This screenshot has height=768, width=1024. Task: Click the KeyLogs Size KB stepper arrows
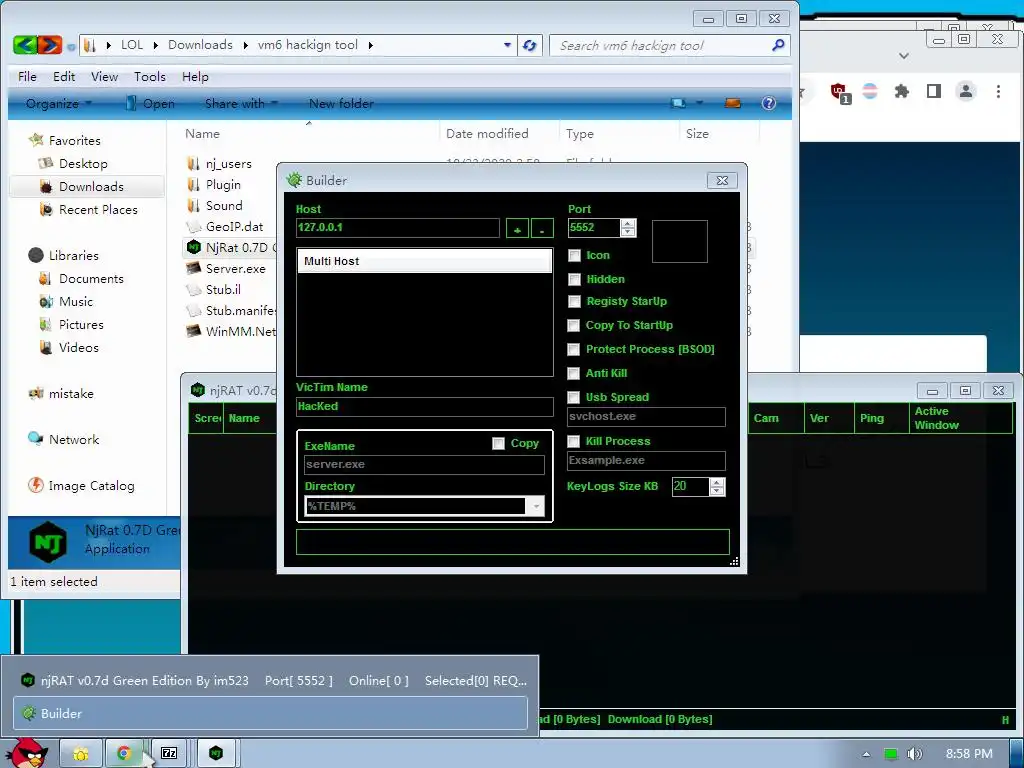[x=717, y=487]
